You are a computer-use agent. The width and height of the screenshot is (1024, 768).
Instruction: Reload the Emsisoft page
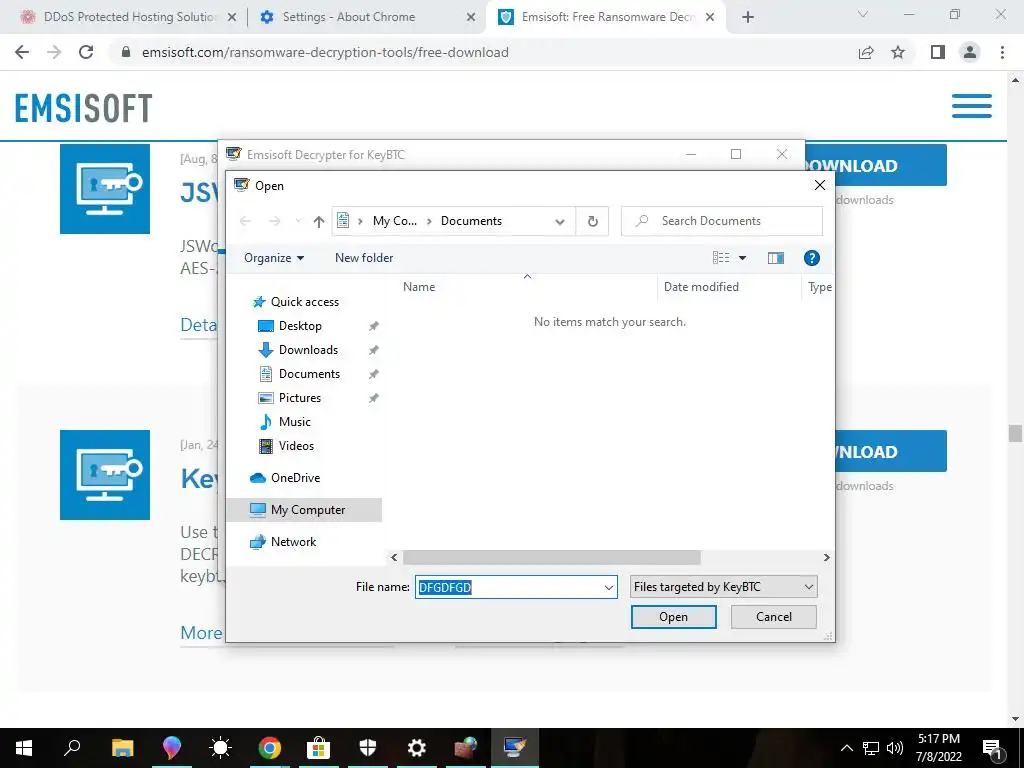click(x=86, y=52)
